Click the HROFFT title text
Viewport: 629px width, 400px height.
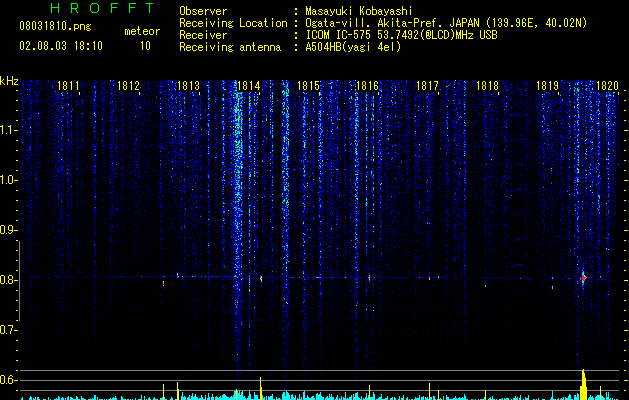(x=102, y=8)
